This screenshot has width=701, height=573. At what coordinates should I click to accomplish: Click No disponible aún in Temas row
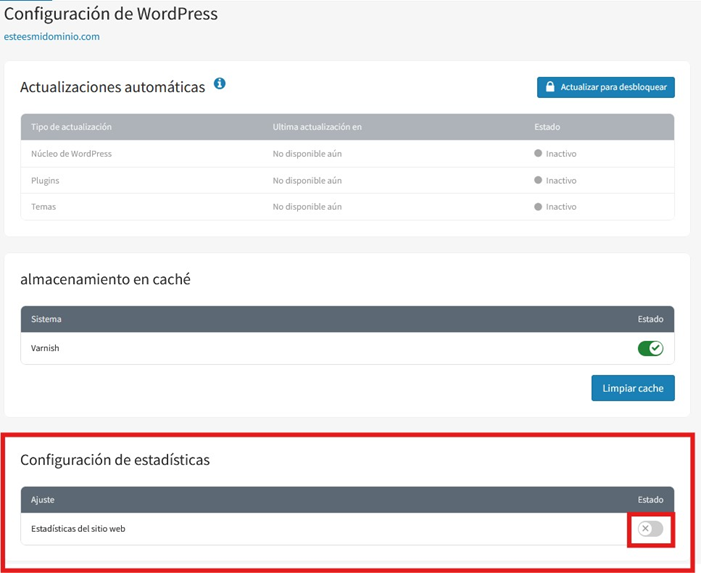[307, 206]
